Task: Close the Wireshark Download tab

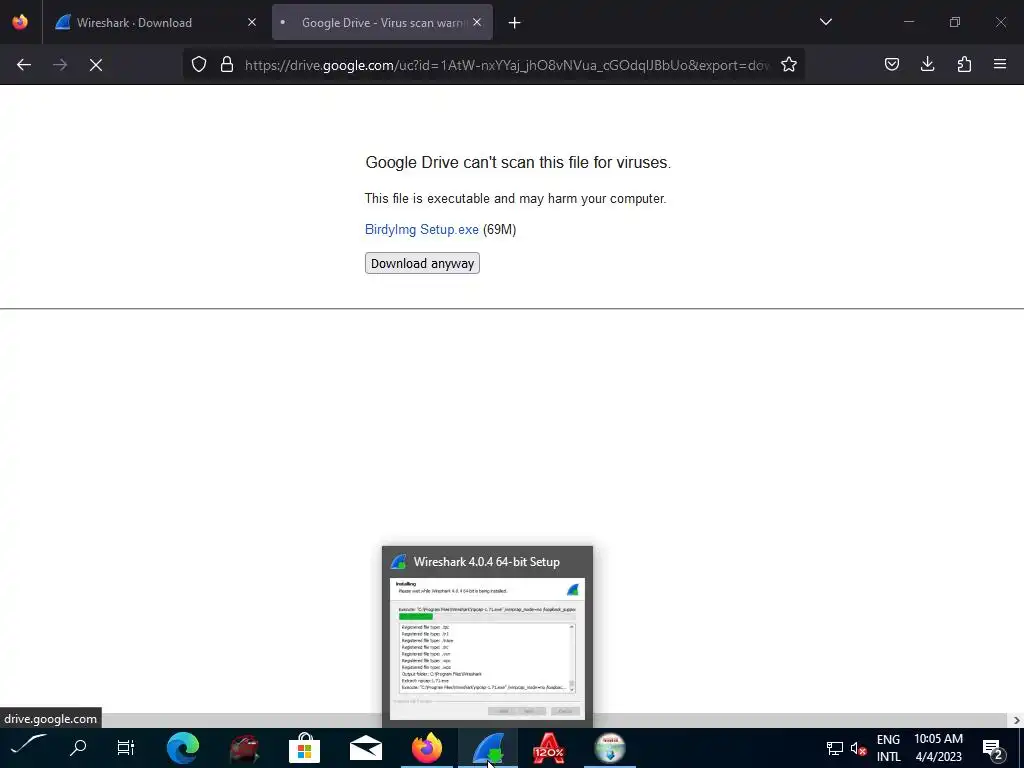Action: pos(252,22)
